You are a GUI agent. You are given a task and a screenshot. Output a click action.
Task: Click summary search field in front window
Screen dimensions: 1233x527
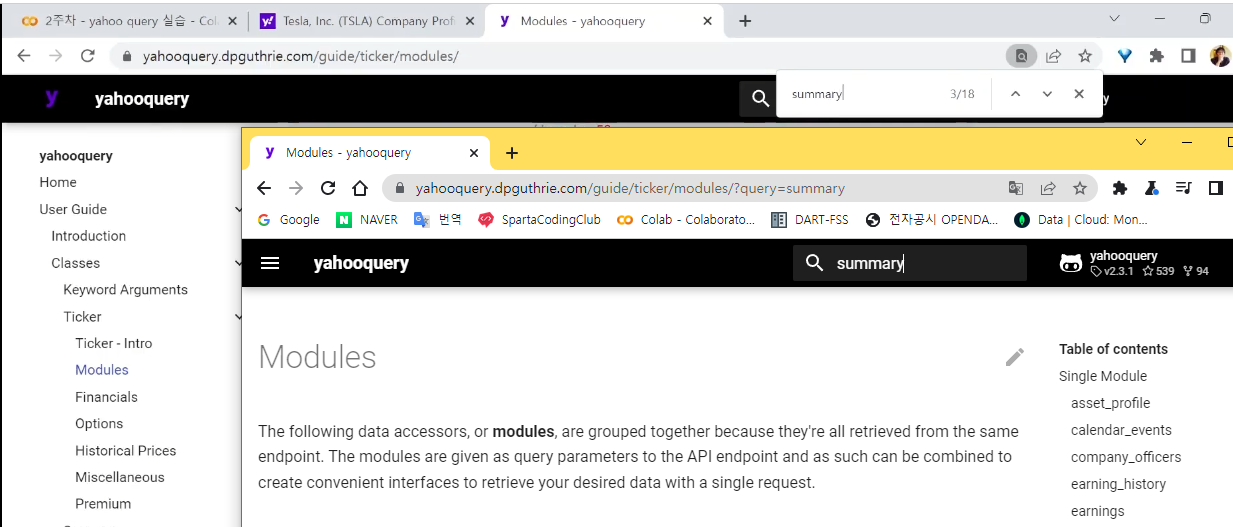910,263
